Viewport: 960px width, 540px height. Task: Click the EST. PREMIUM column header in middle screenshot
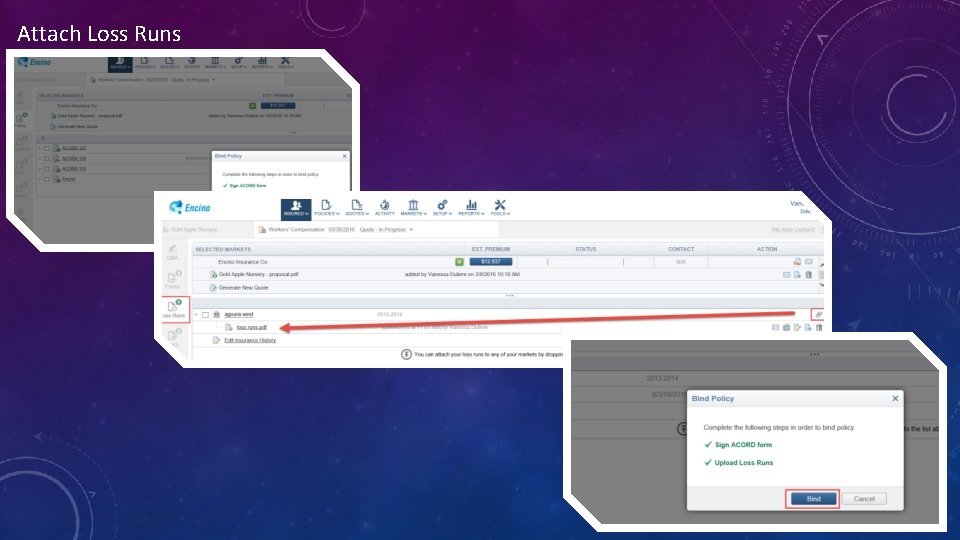490,249
